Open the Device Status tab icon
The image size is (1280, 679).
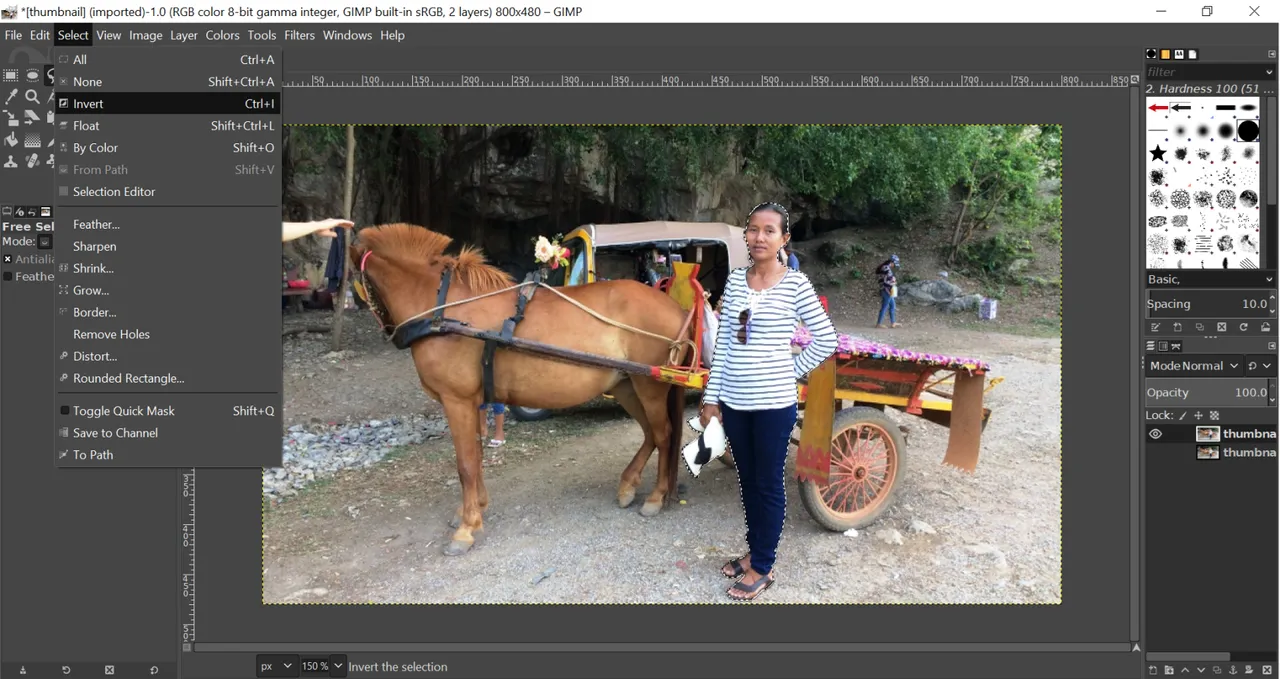(x=20, y=212)
